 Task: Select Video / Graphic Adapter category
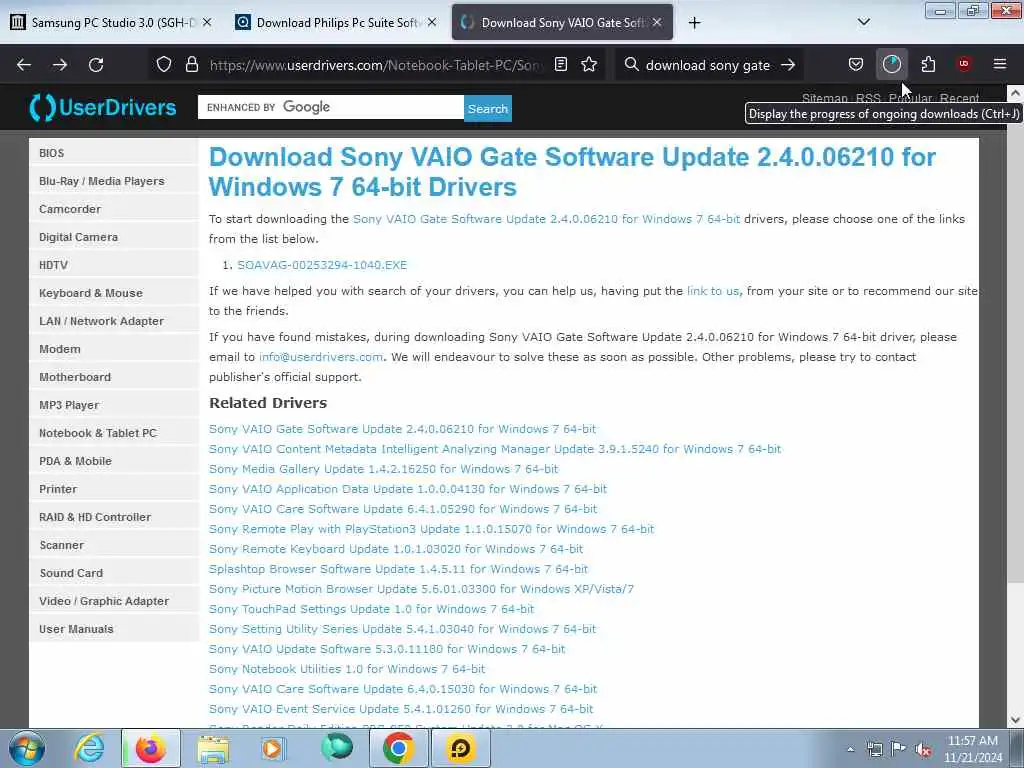114,601
